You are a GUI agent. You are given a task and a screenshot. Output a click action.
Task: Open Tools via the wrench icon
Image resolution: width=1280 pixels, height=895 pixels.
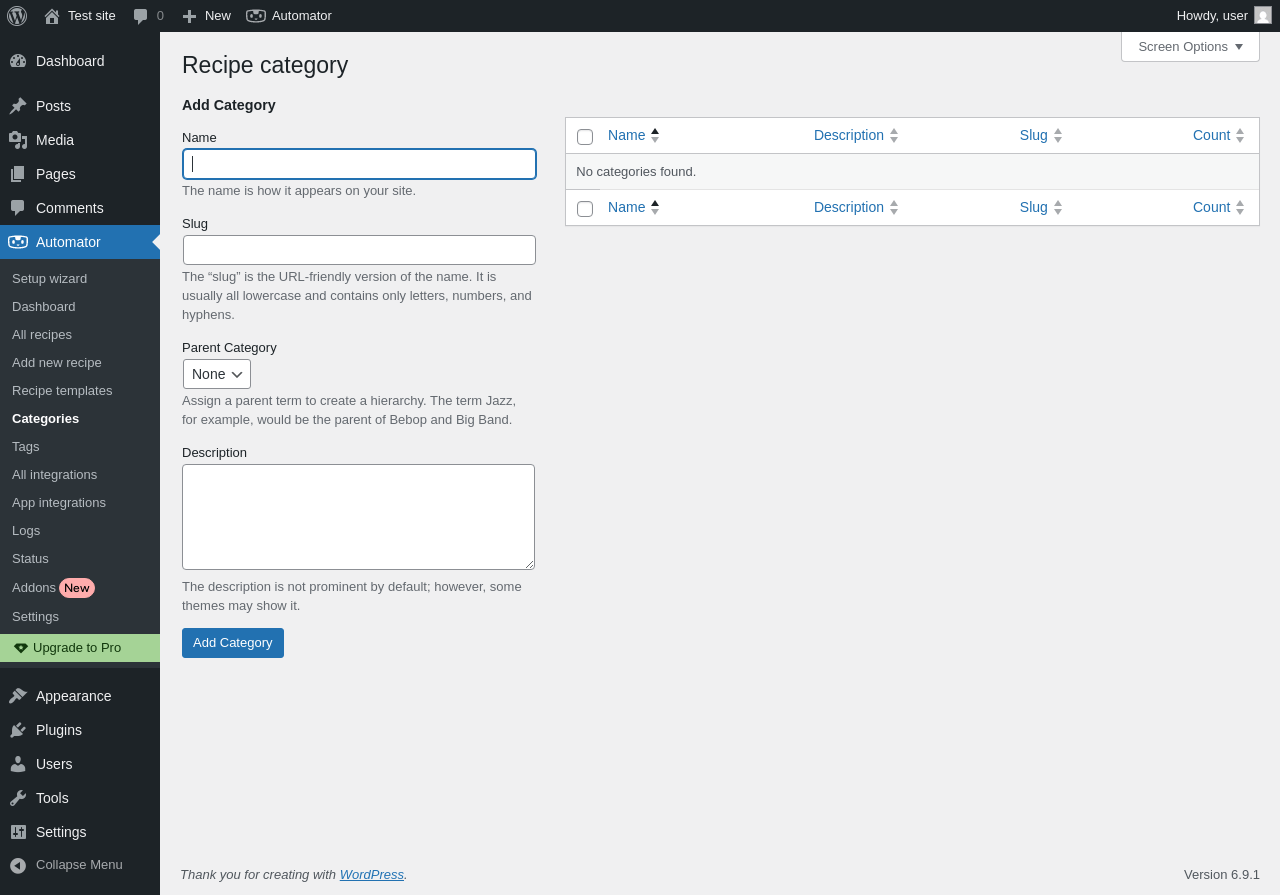coord(18,798)
